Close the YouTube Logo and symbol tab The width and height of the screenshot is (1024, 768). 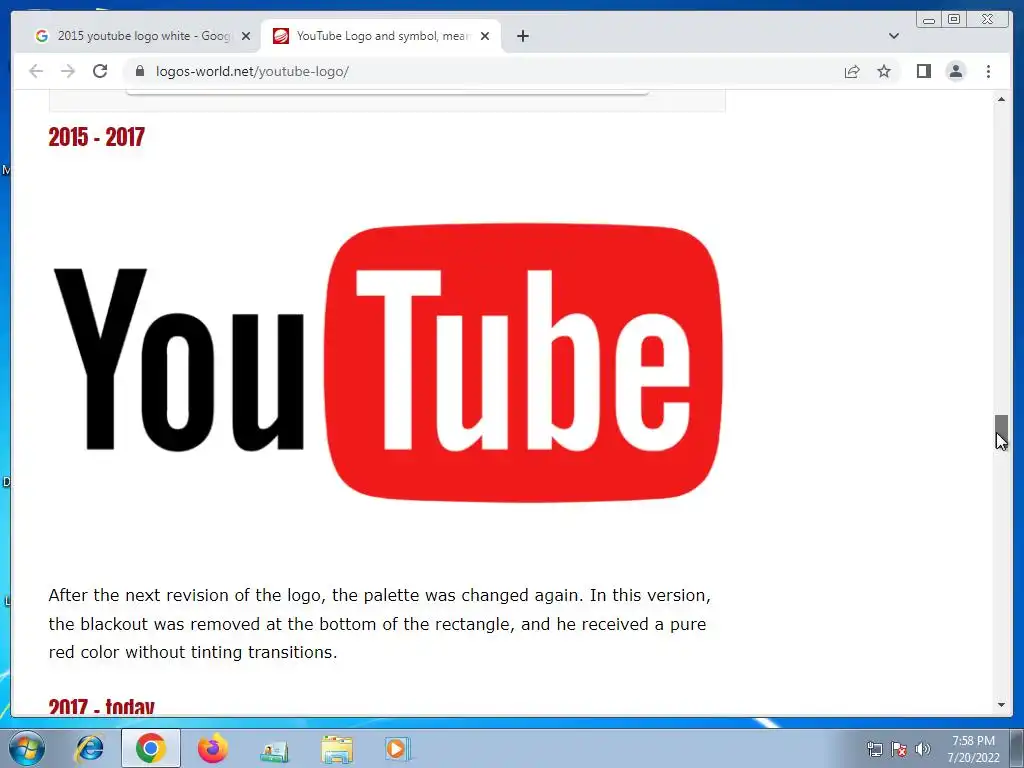click(x=485, y=37)
